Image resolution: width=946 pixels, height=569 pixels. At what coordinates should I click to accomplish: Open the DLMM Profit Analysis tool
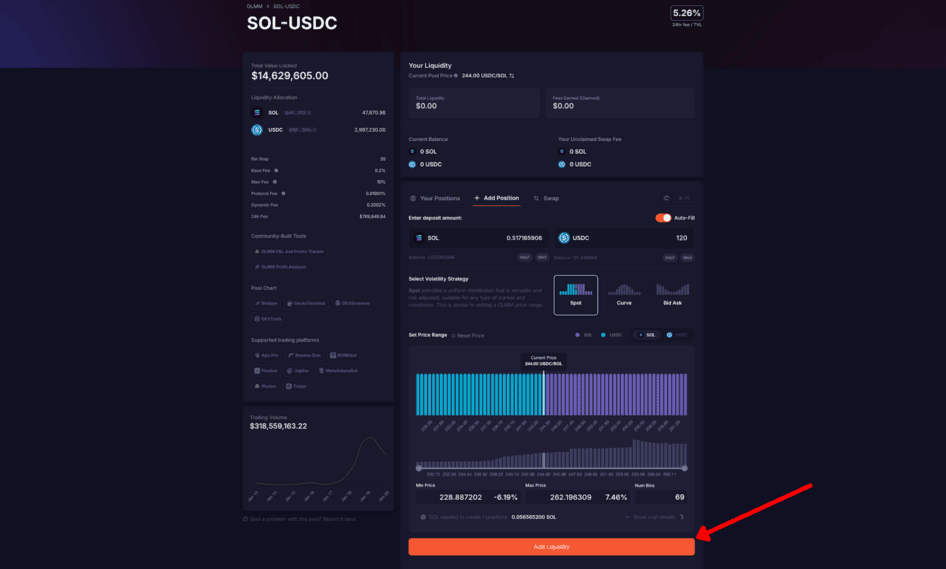point(281,267)
